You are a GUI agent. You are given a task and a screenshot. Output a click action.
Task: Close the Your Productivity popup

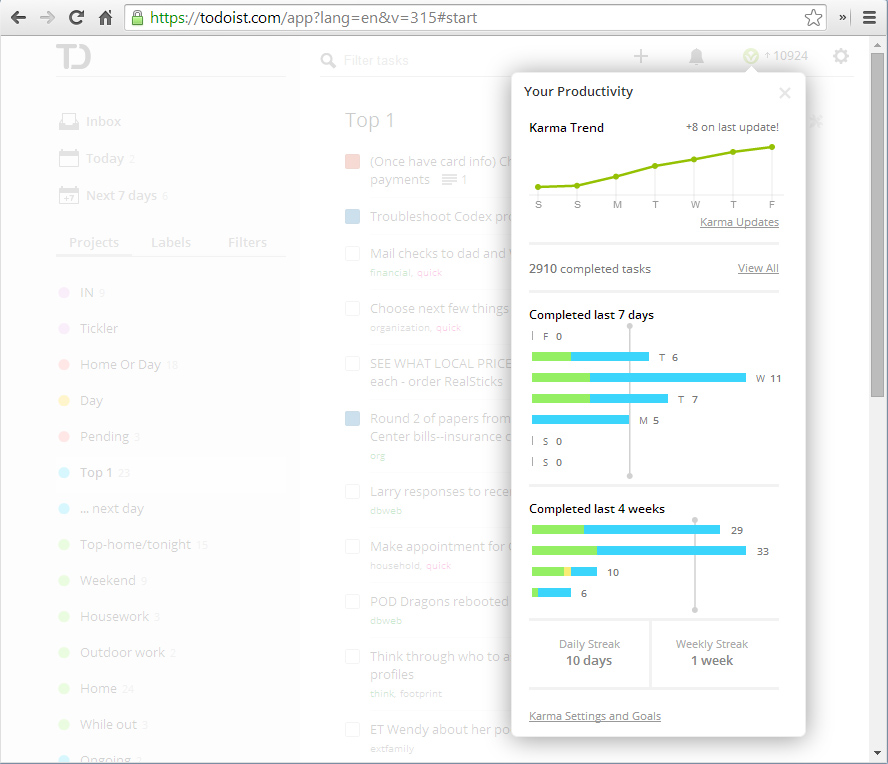point(785,93)
